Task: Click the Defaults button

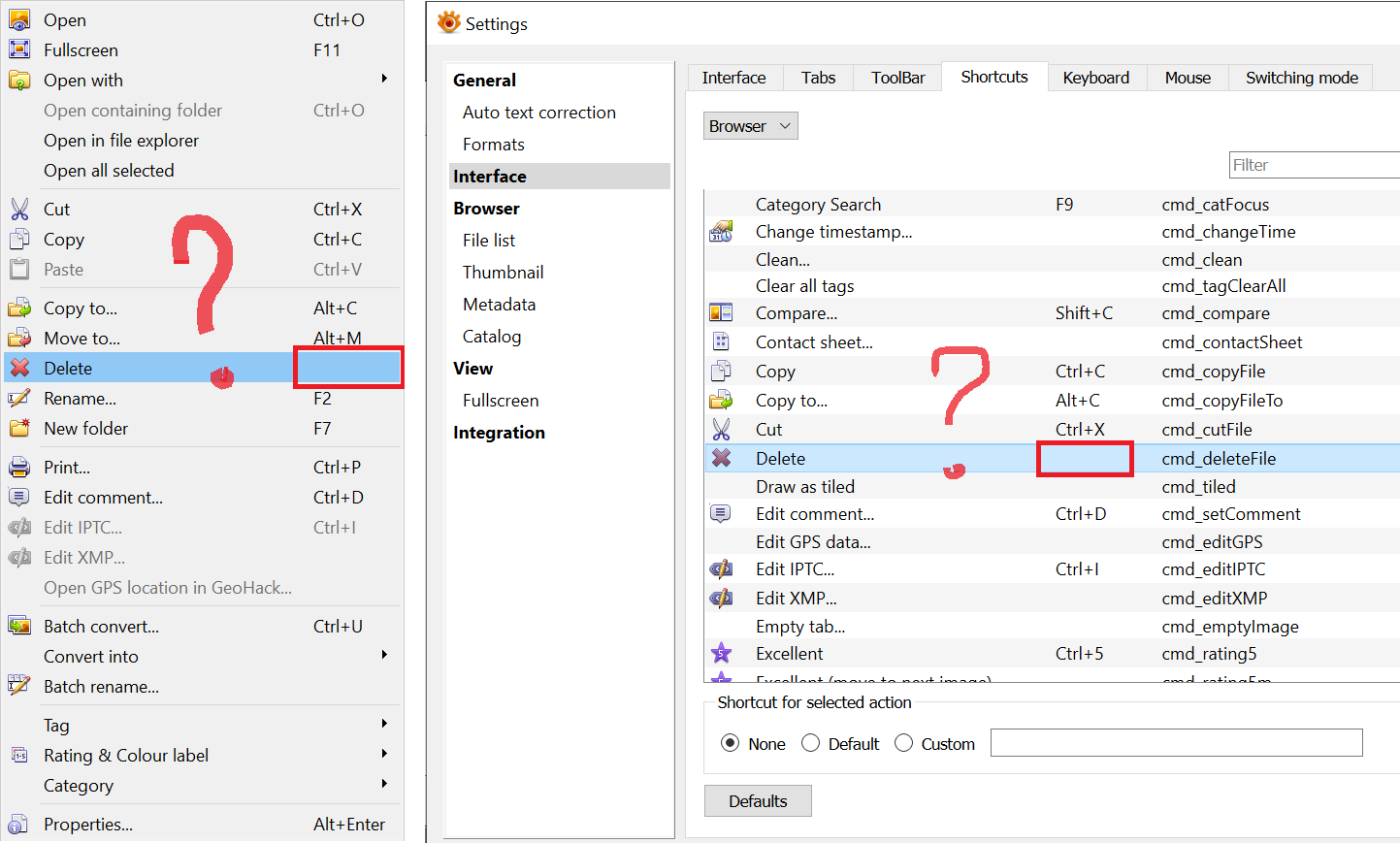Action: [758, 801]
